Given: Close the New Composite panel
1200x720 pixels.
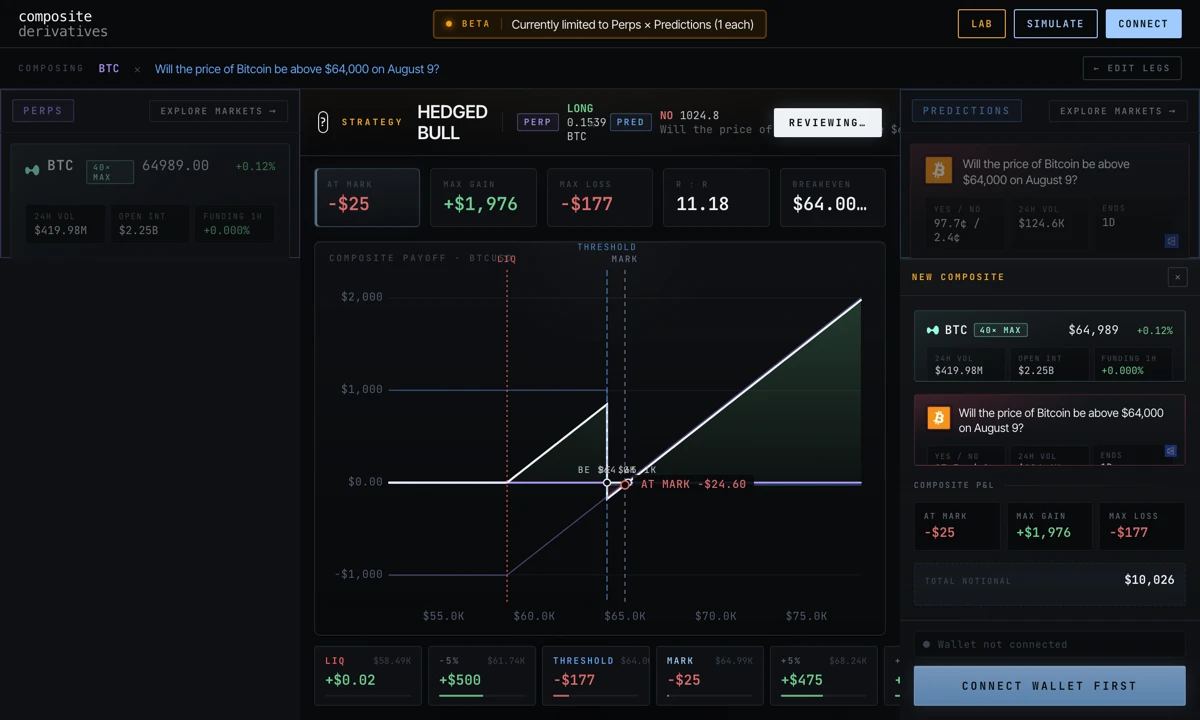Looking at the screenshot, I should point(1177,277).
